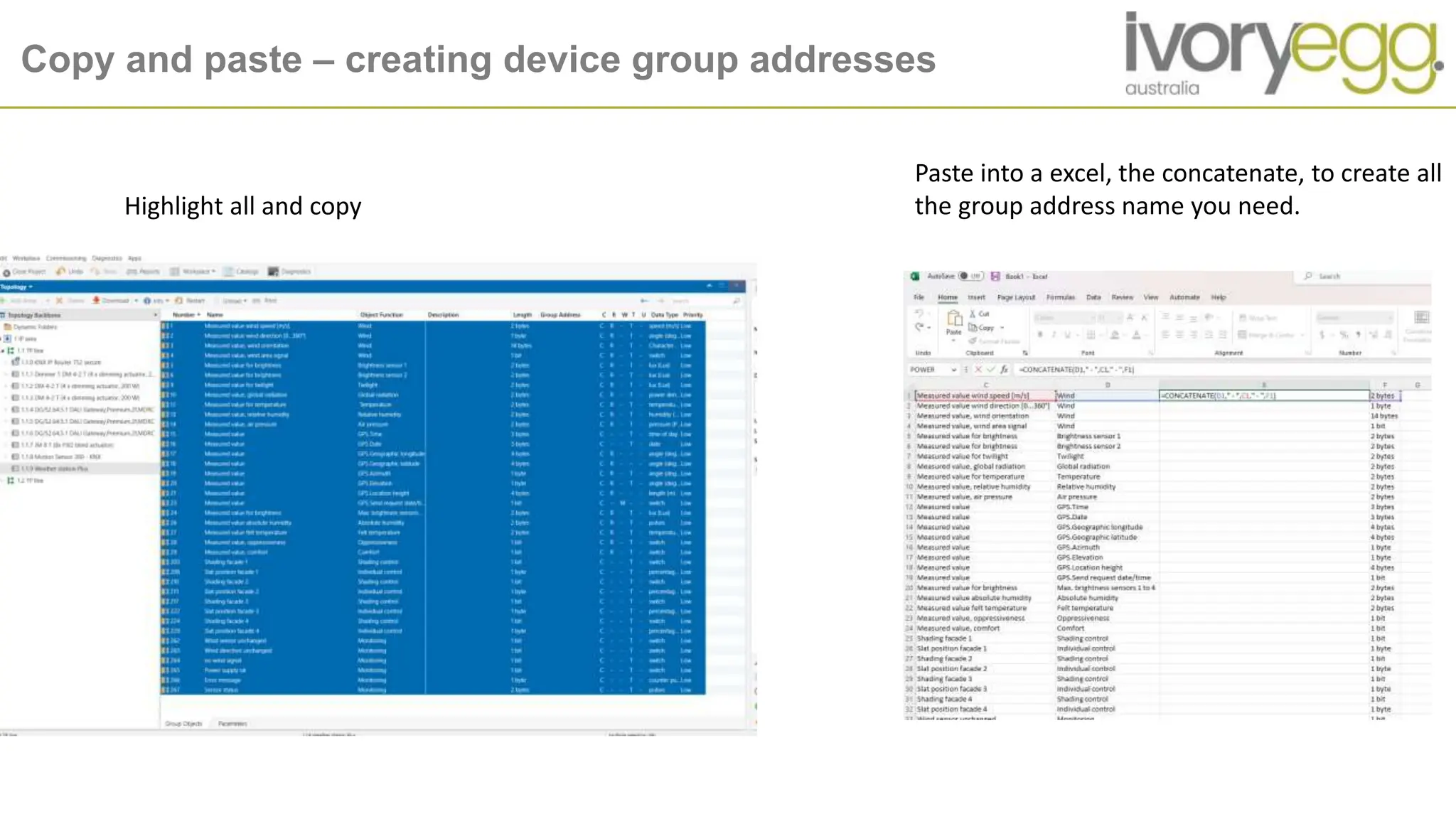Open the Commissioning menu in ETS

point(65,258)
